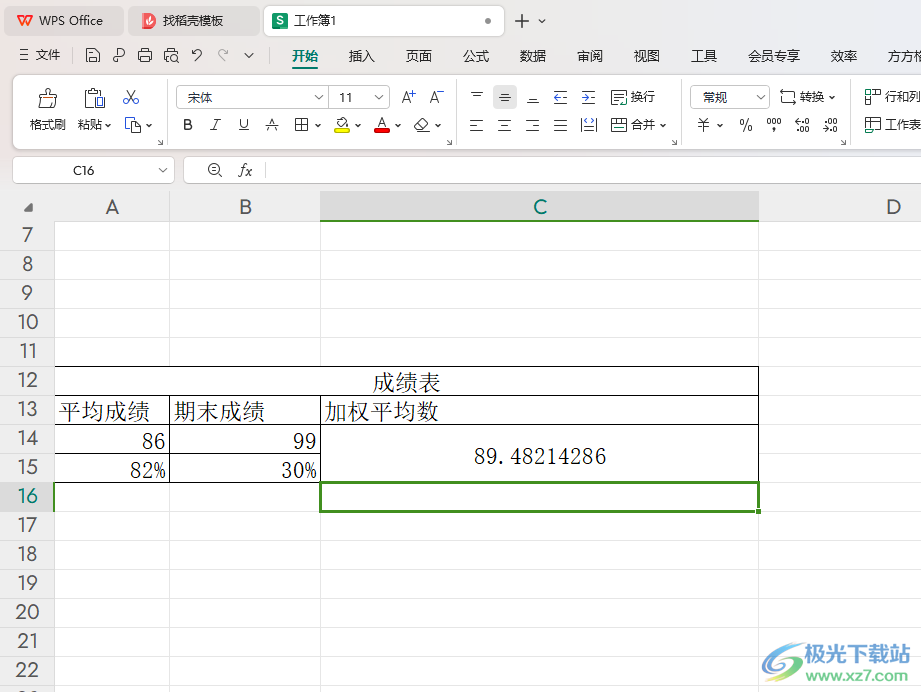Switch to the 页面 tab
Image resolution: width=921 pixels, height=692 pixels.
419,56
